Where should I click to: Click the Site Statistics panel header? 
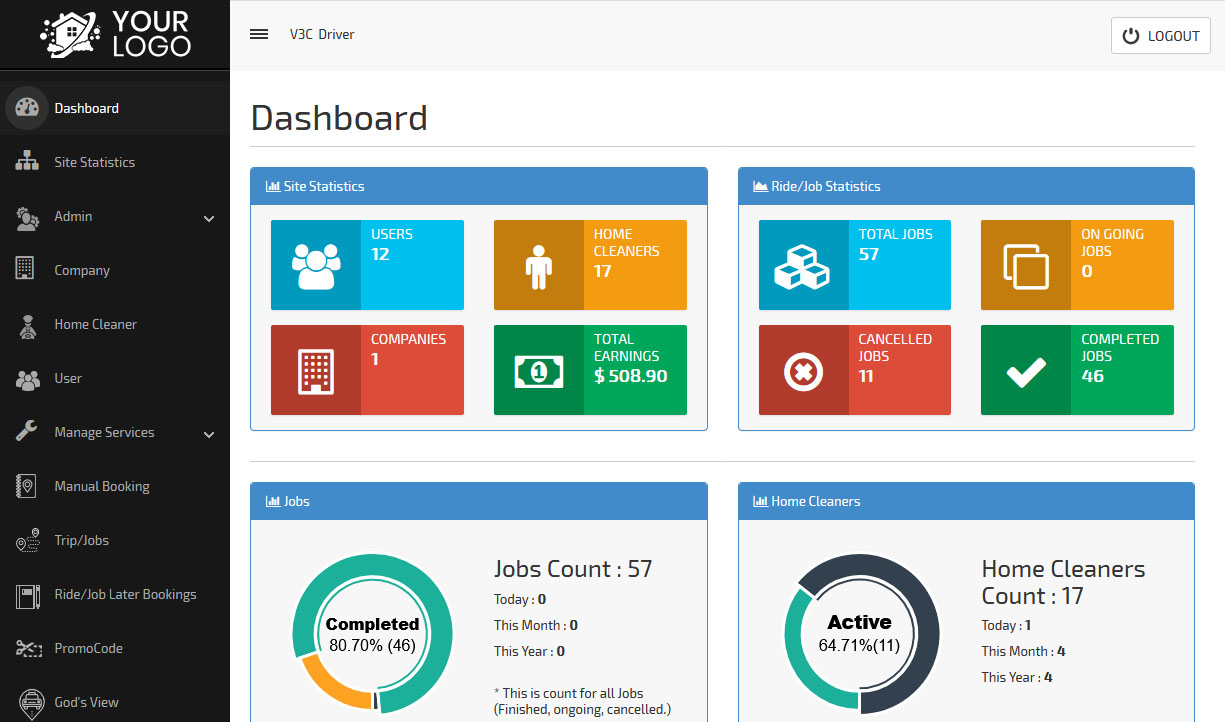click(x=479, y=186)
